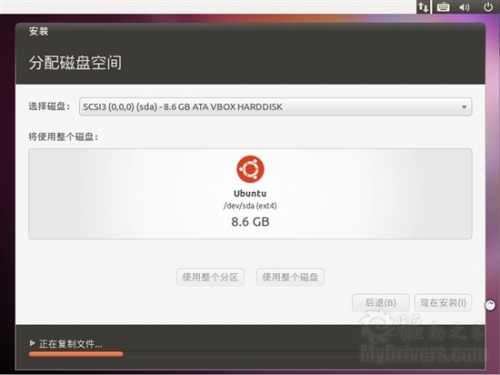Open the power session menu icon

tap(488, 7)
